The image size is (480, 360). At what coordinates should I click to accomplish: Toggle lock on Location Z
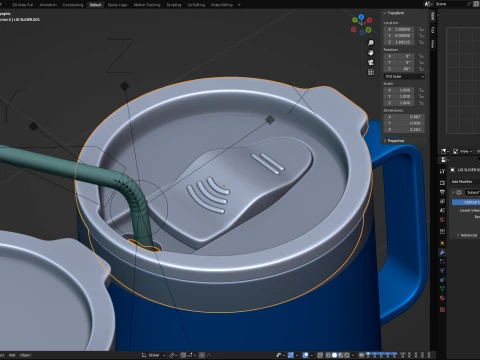pyautogui.click(x=421, y=42)
